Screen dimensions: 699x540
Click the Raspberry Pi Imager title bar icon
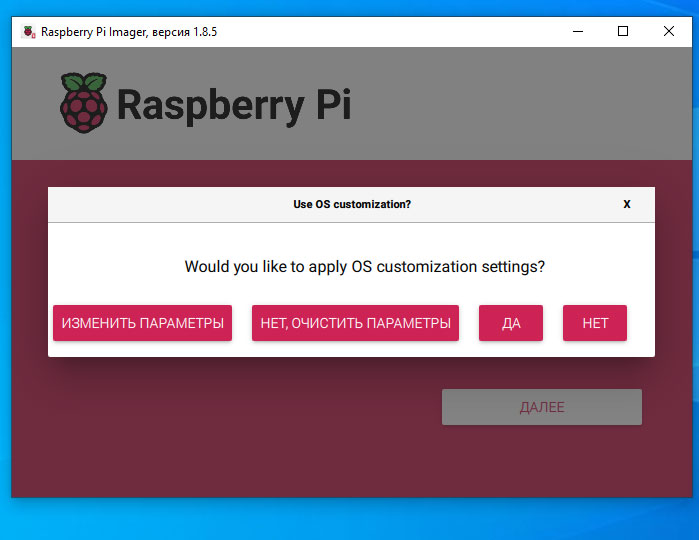coord(29,32)
